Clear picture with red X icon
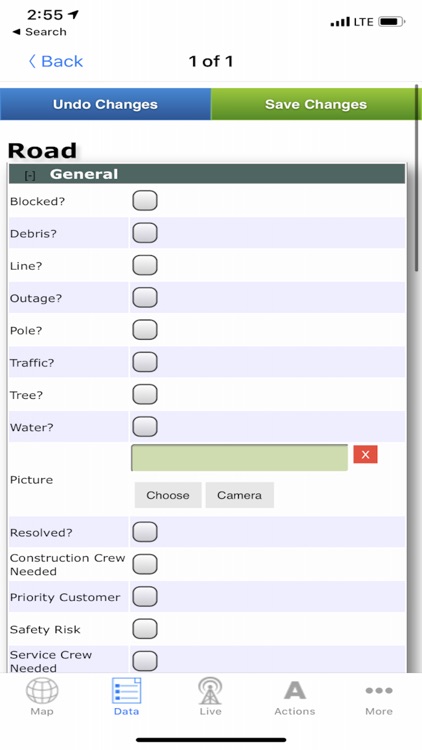Viewport: 422px width, 750px height. click(366, 454)
